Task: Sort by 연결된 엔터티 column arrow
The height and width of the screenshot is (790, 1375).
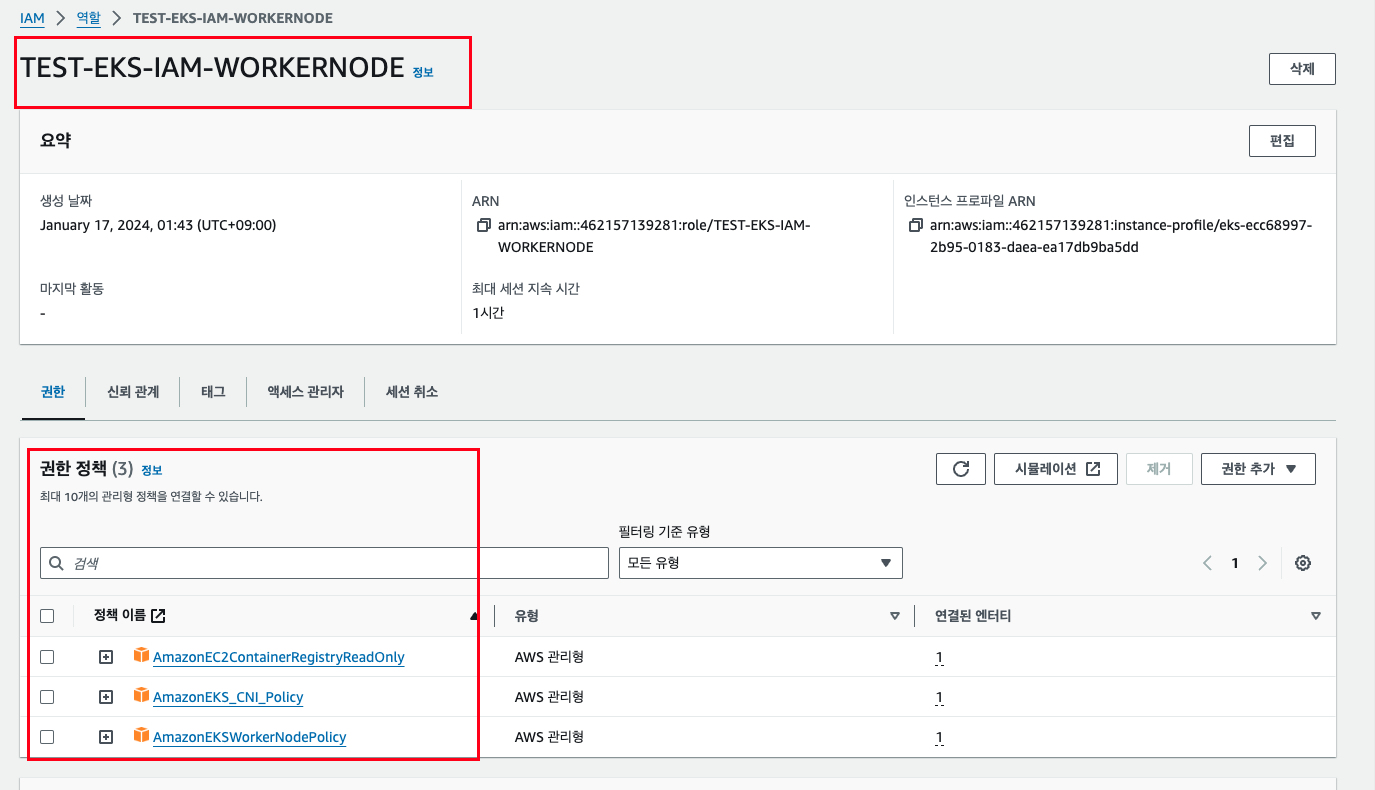Action: 1316,616
